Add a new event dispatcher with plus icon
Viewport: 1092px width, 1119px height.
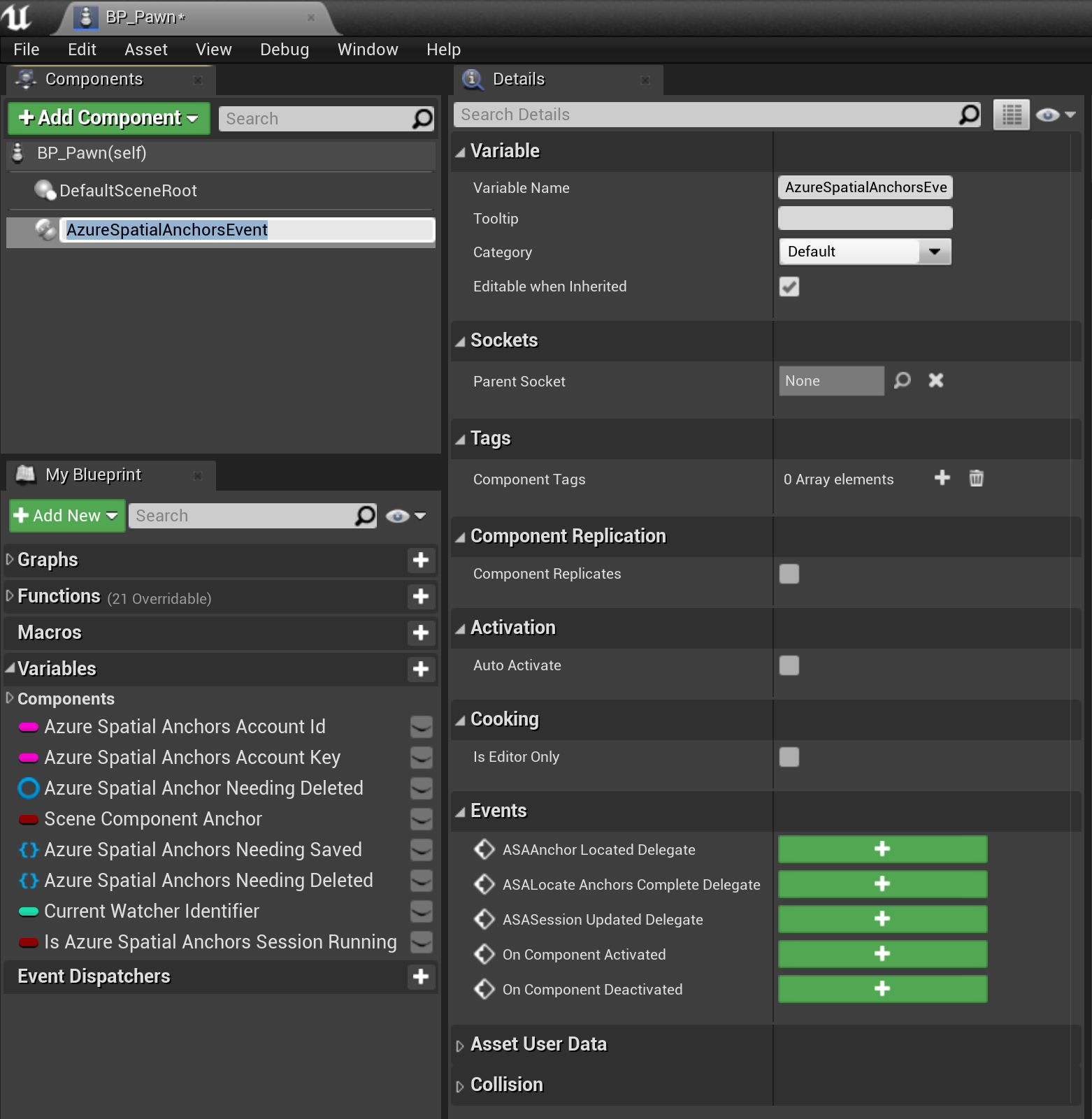(x=421, y=976)
